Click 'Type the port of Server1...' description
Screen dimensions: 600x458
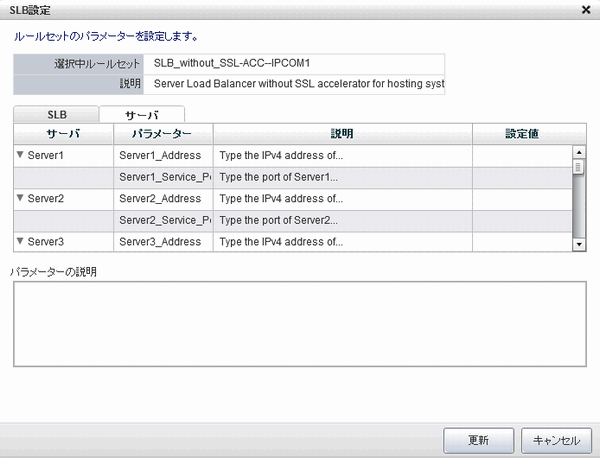278,177
